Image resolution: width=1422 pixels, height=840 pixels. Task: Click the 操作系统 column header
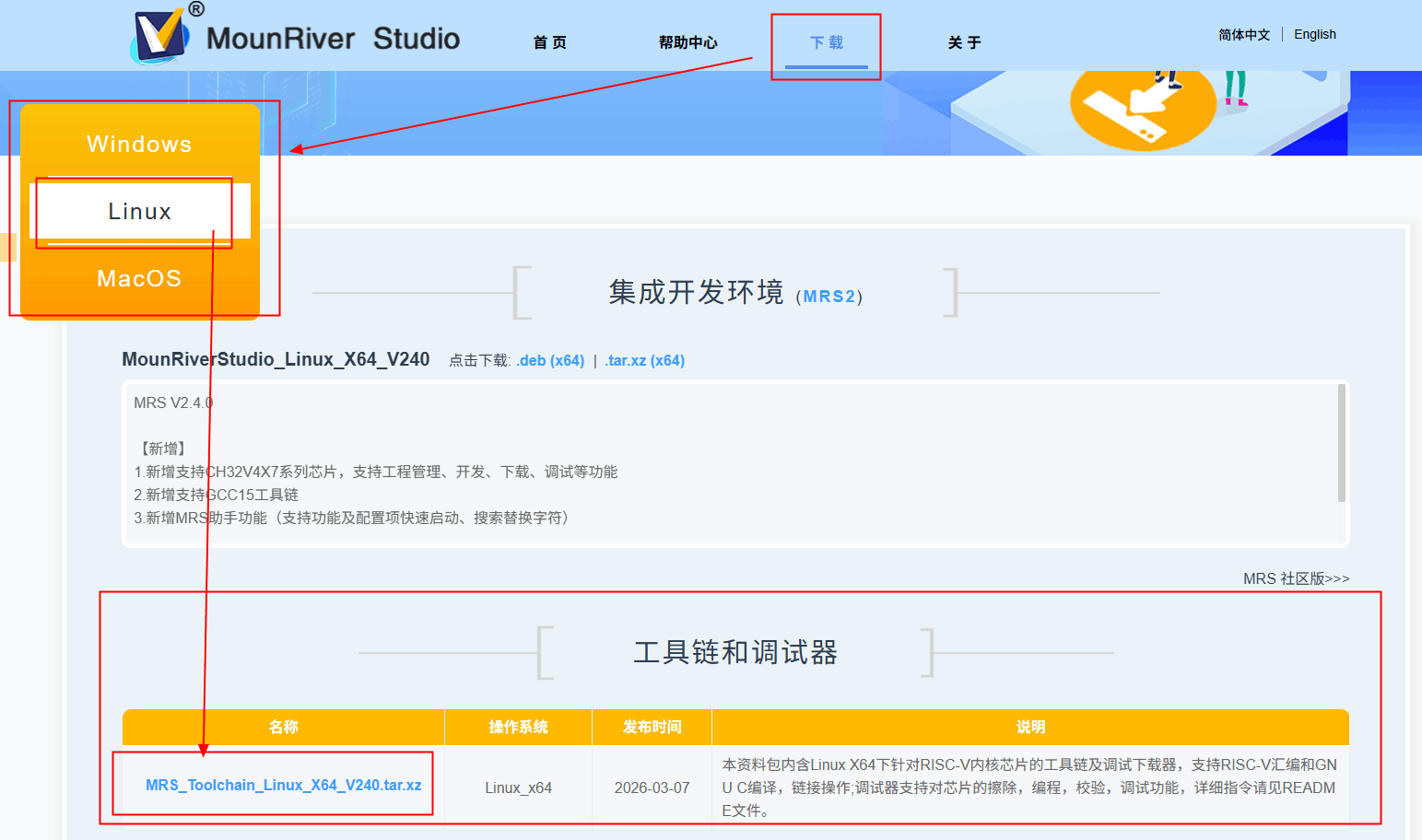[519, 727]
